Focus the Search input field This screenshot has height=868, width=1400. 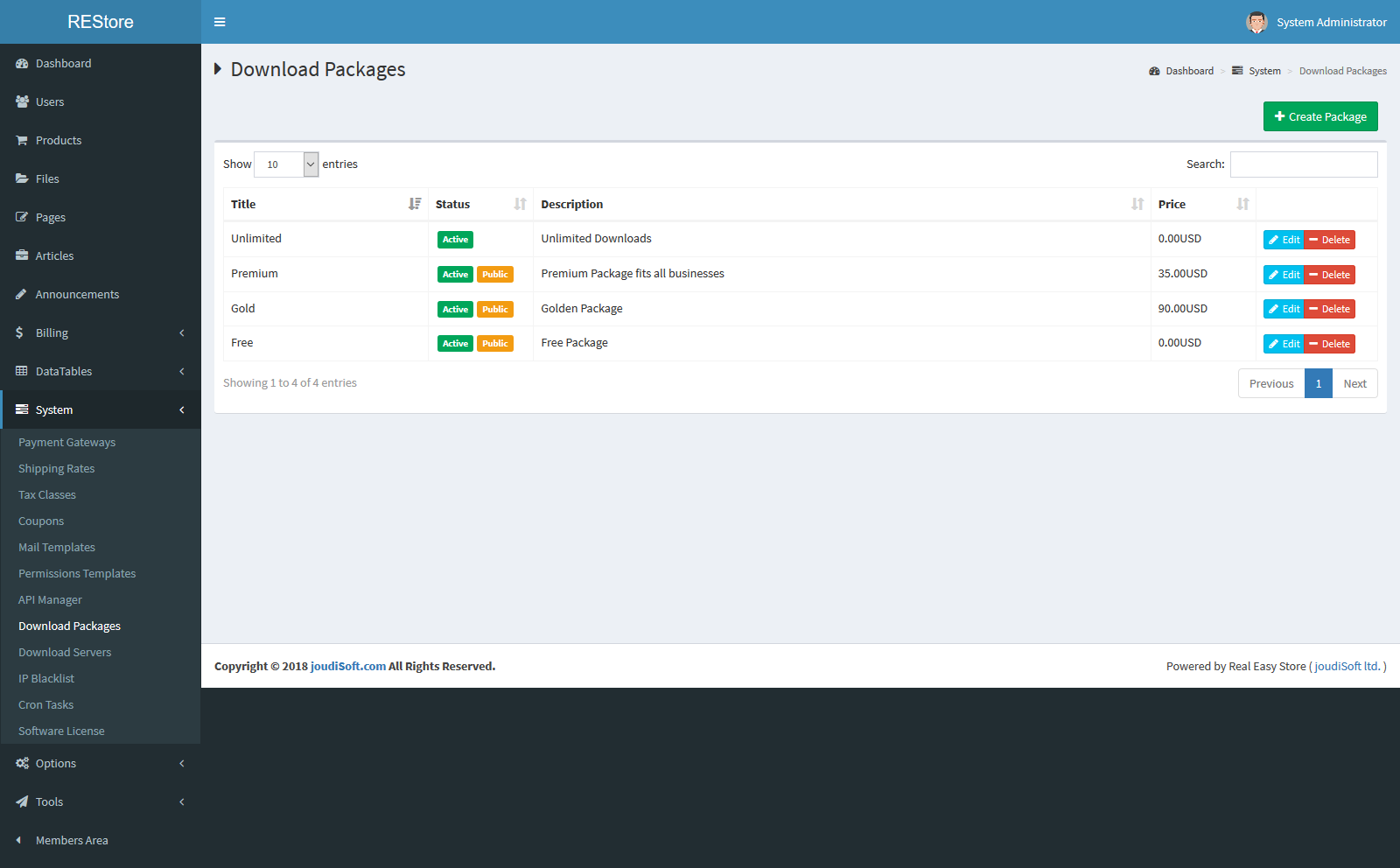pos(1304,164)
